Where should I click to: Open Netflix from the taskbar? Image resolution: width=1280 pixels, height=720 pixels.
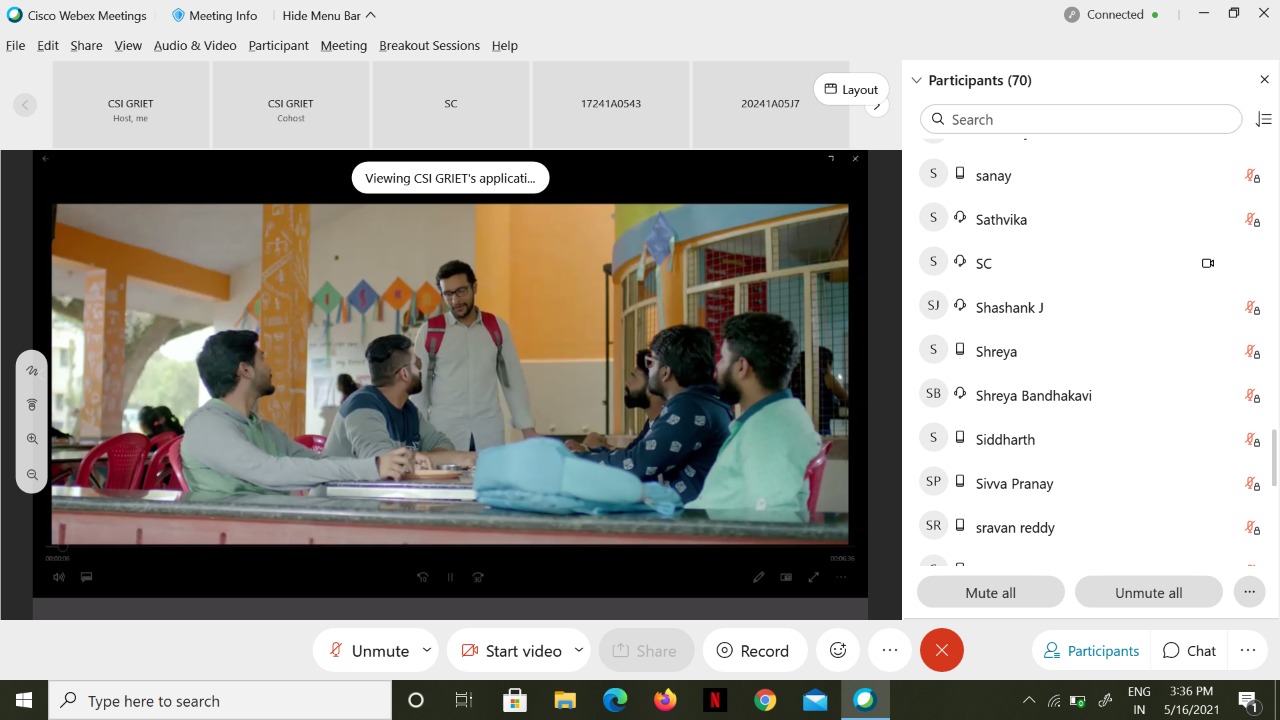pos(715,700)
